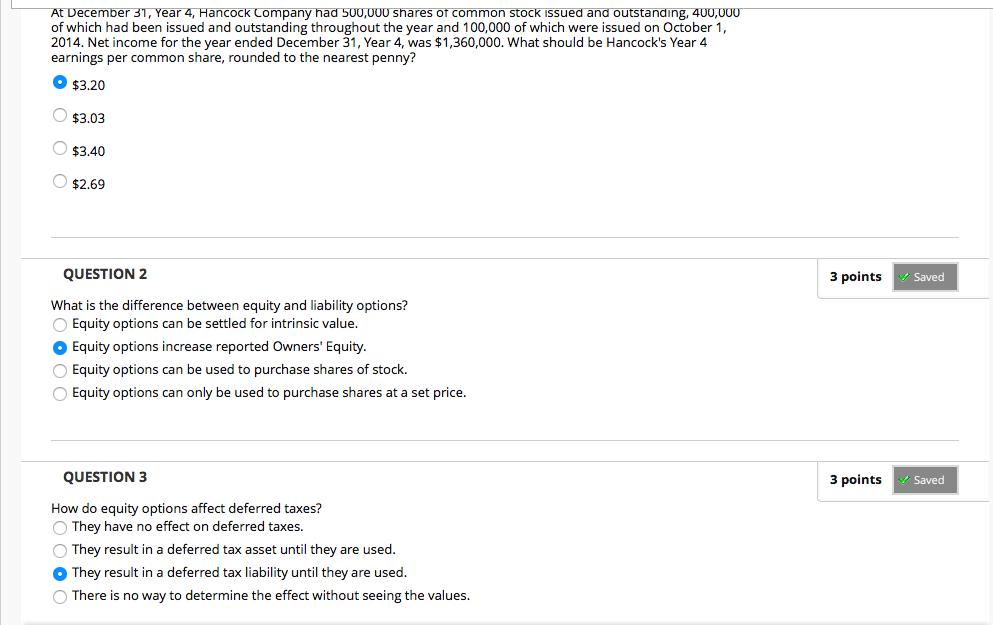993x625 pixels.
Task: Choose 'Equity options can be settled for intrinsic value'
Action: pyautogui.click(x=60, y=324)
